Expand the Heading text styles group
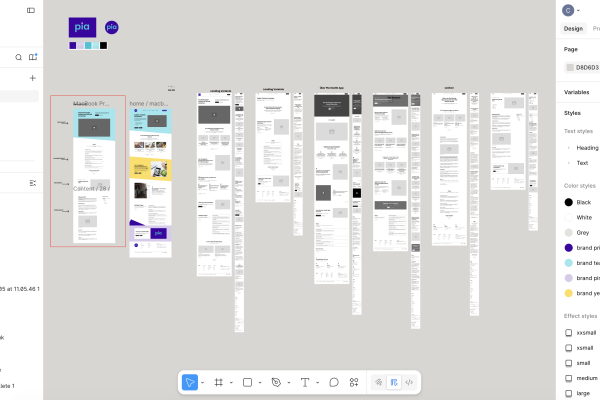 coord(569,148)
